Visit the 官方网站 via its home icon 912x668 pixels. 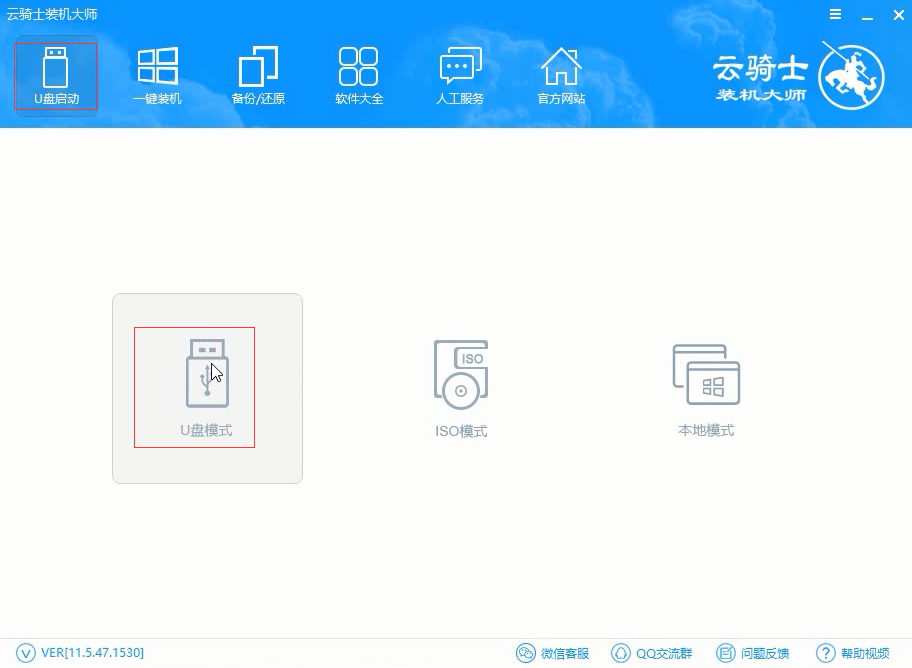coord(560,73)
